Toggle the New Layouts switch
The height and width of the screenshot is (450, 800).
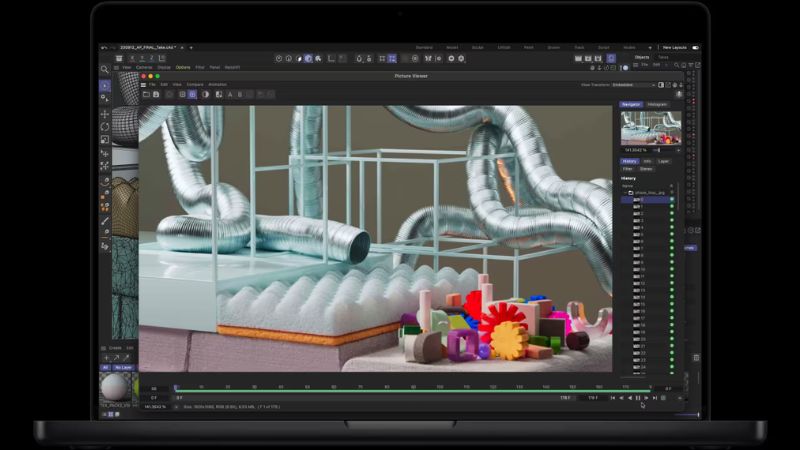pyautogui.click(x=695, y=47)
